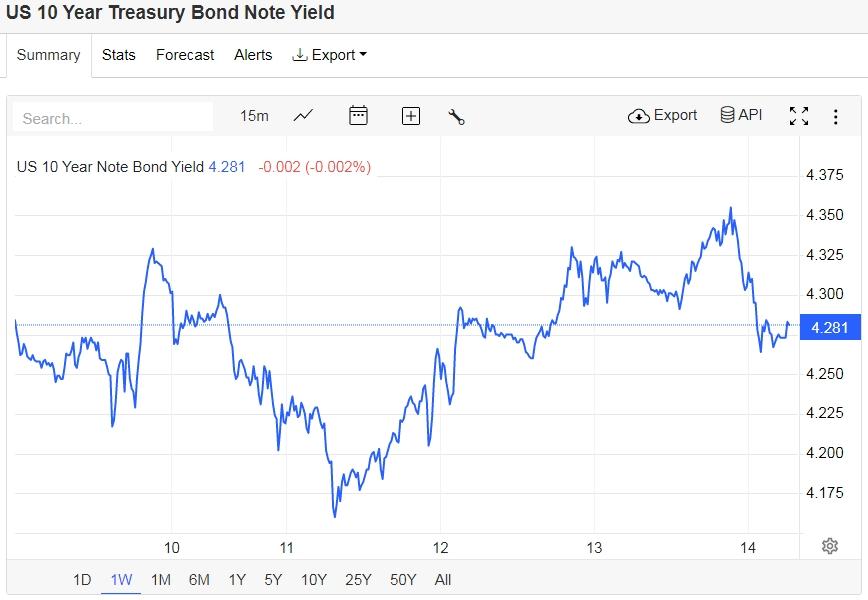The height and width of the screenshot is (600, 868).
Task: Select the 1D time range
Action: pyautogui.click(x=82, y=579)
